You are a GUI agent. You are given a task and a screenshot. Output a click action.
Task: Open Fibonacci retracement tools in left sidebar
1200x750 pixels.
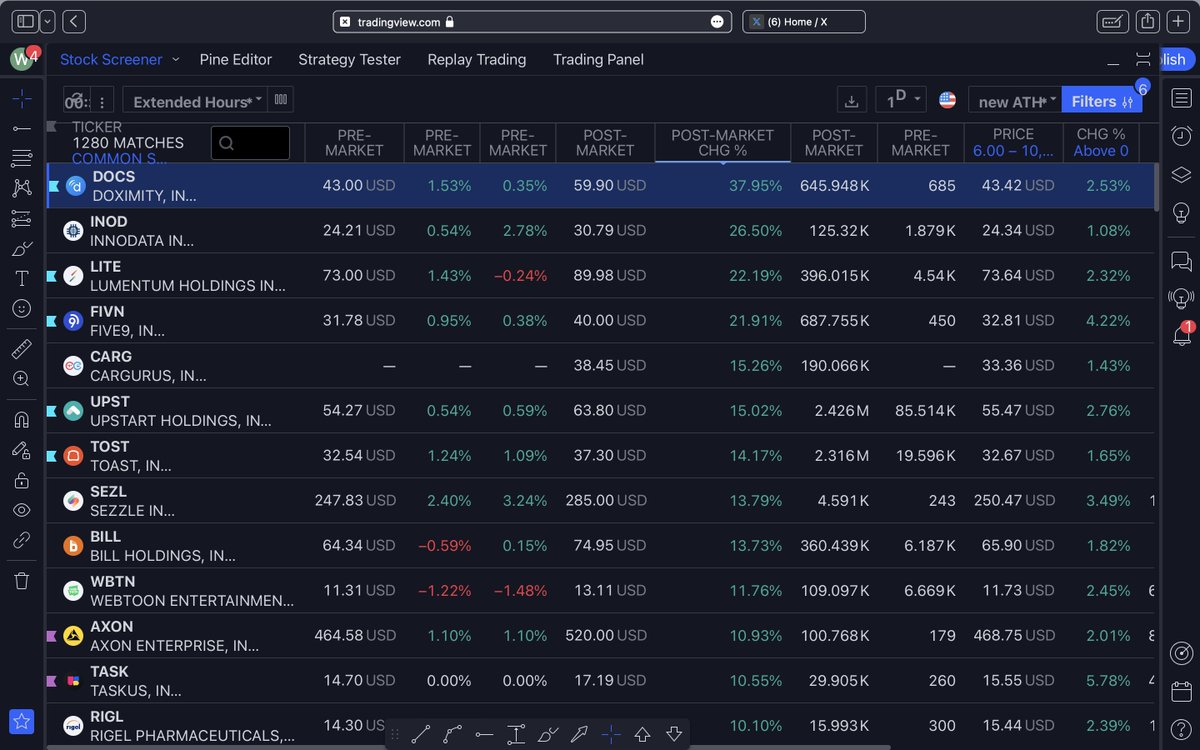tap(22, 158)
